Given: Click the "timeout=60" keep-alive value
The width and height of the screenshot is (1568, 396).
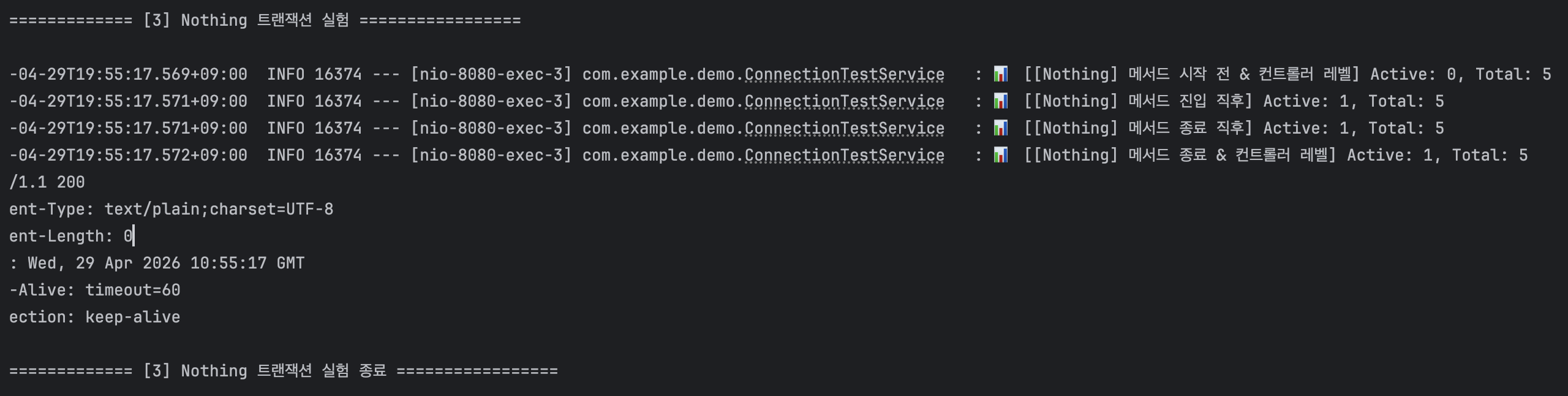Looking at the screenshot, I should tap(132, 290).
